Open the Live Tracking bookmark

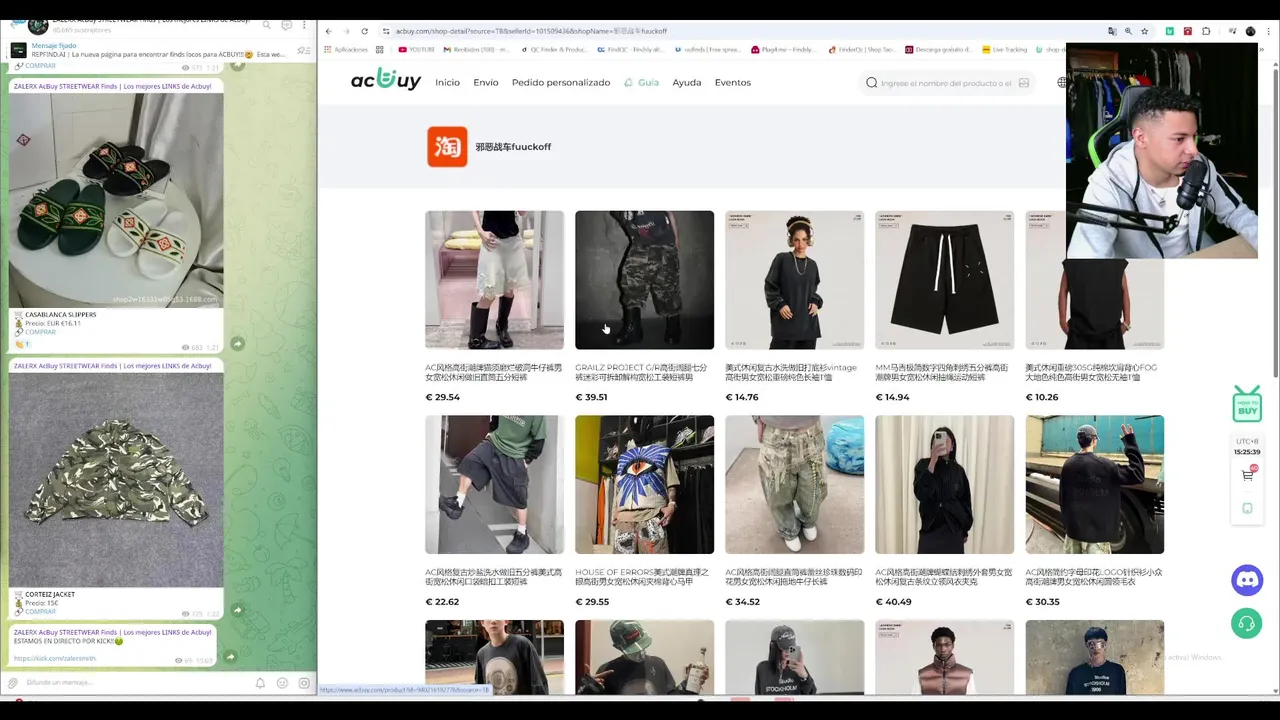1005,49
